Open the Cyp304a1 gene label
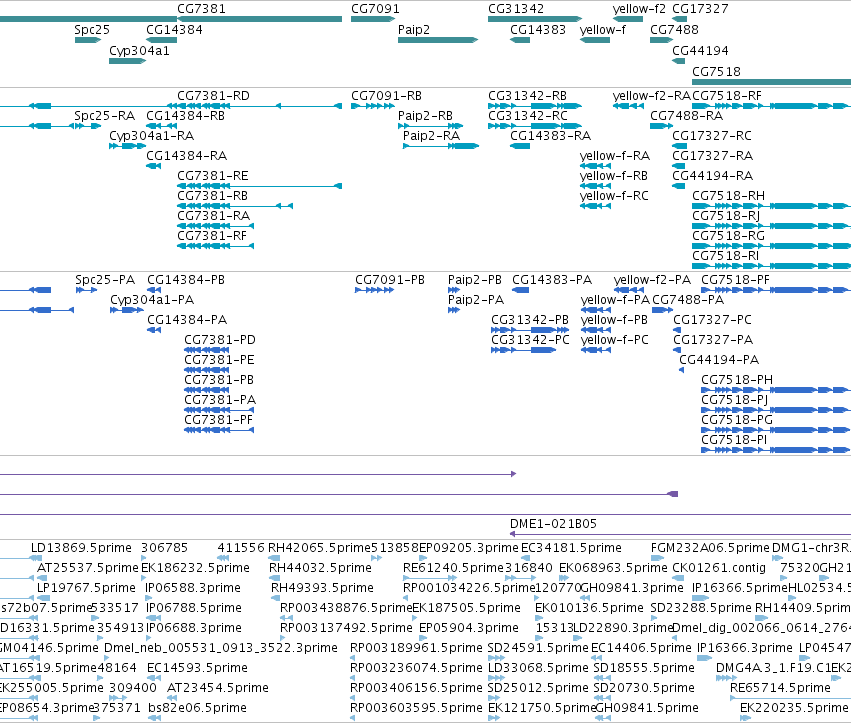The image size is (851, 723). tap(139, 50)
